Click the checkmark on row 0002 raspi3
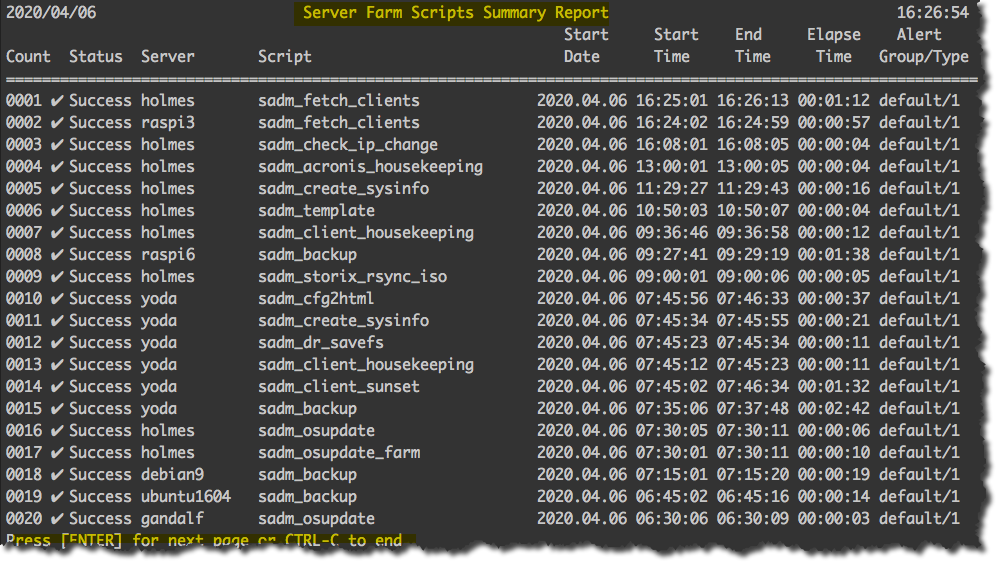The image size is (996, 562). (x=57, y=123)
